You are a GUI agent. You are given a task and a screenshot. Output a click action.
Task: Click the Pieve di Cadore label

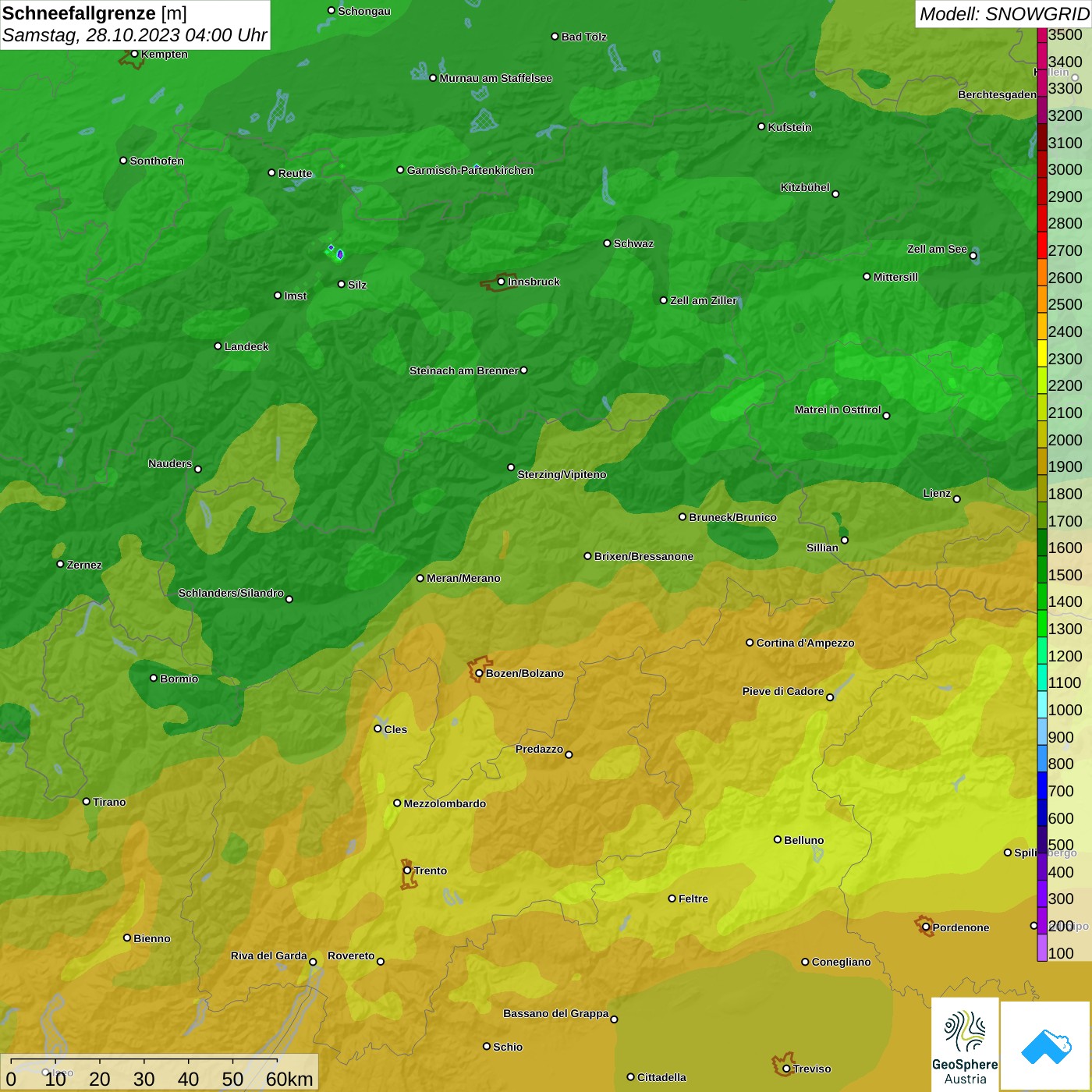coord(783,691)
